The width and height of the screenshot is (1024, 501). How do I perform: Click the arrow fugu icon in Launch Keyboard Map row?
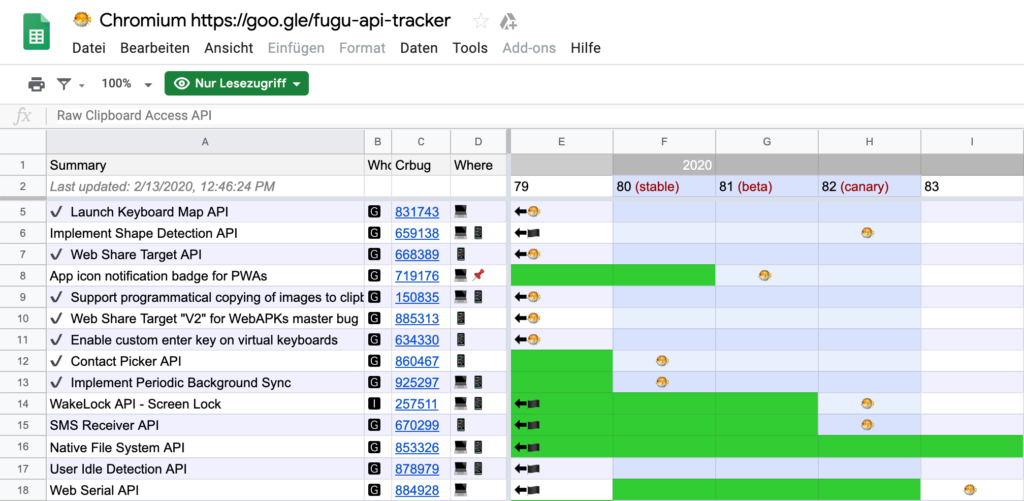(x=528, y=212)
